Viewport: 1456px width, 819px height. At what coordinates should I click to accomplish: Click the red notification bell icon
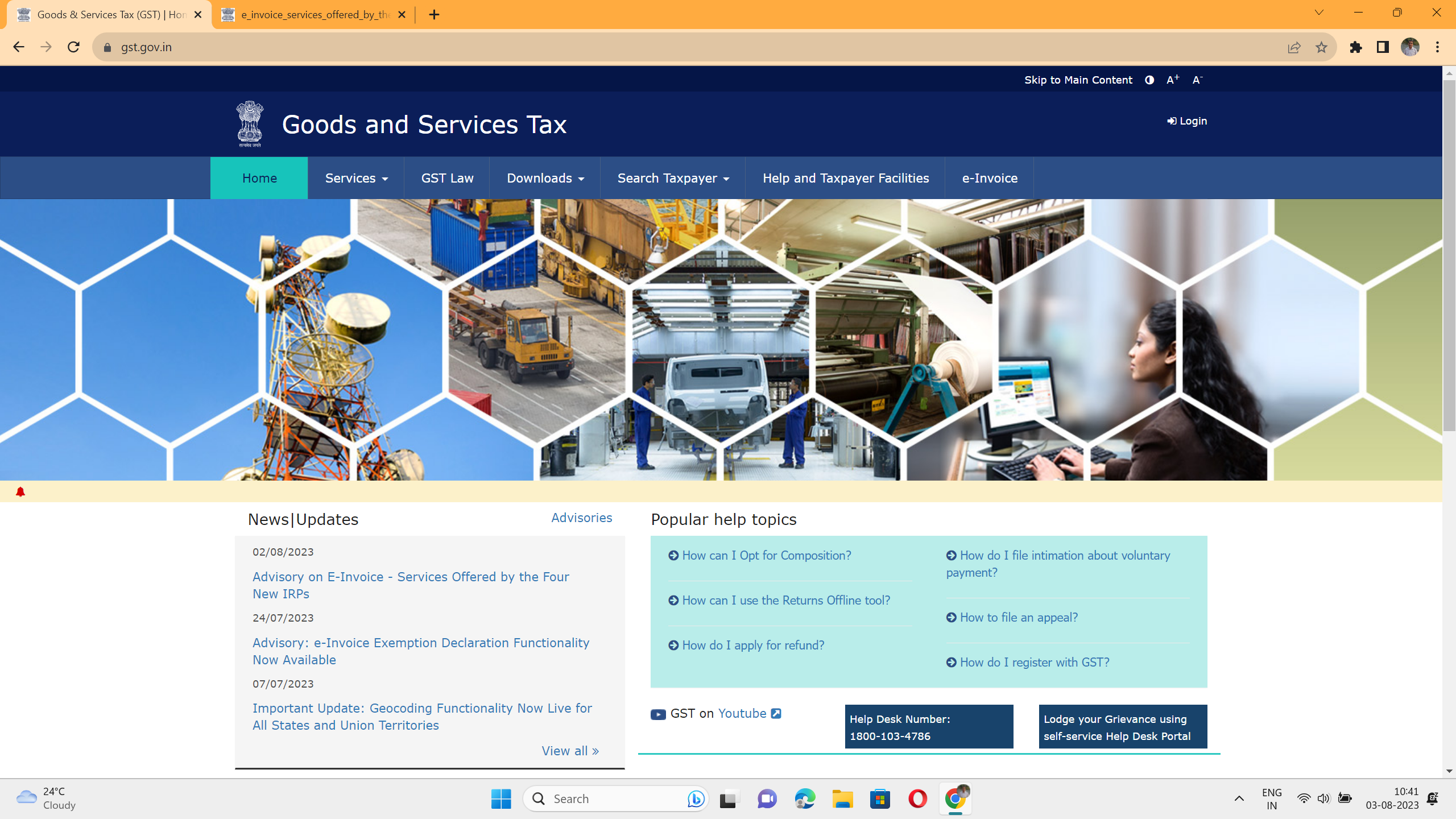pyautogui.click(x=20, y=492)
